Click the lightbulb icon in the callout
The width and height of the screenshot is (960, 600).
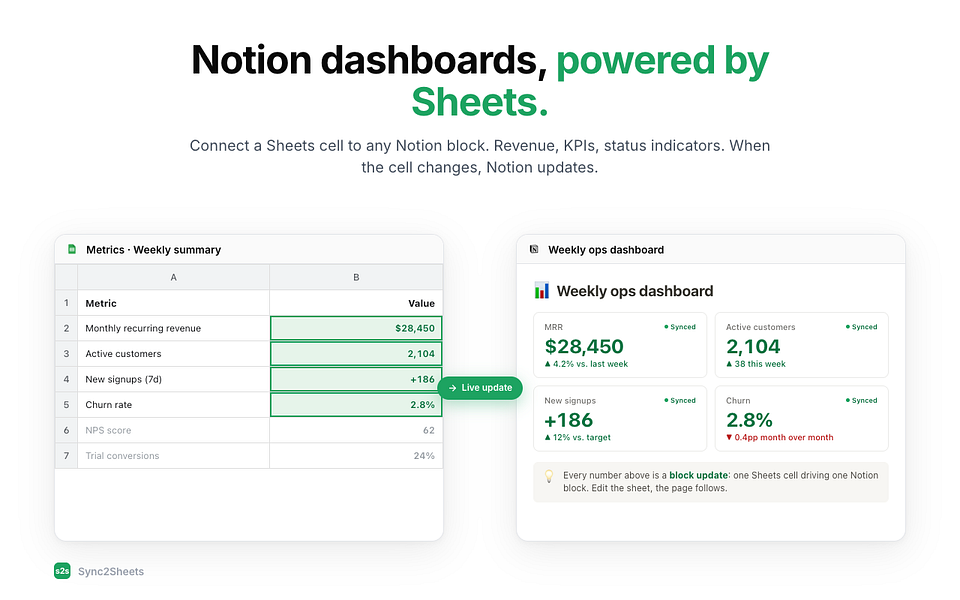pyautogui.click(x=549, y=476)
